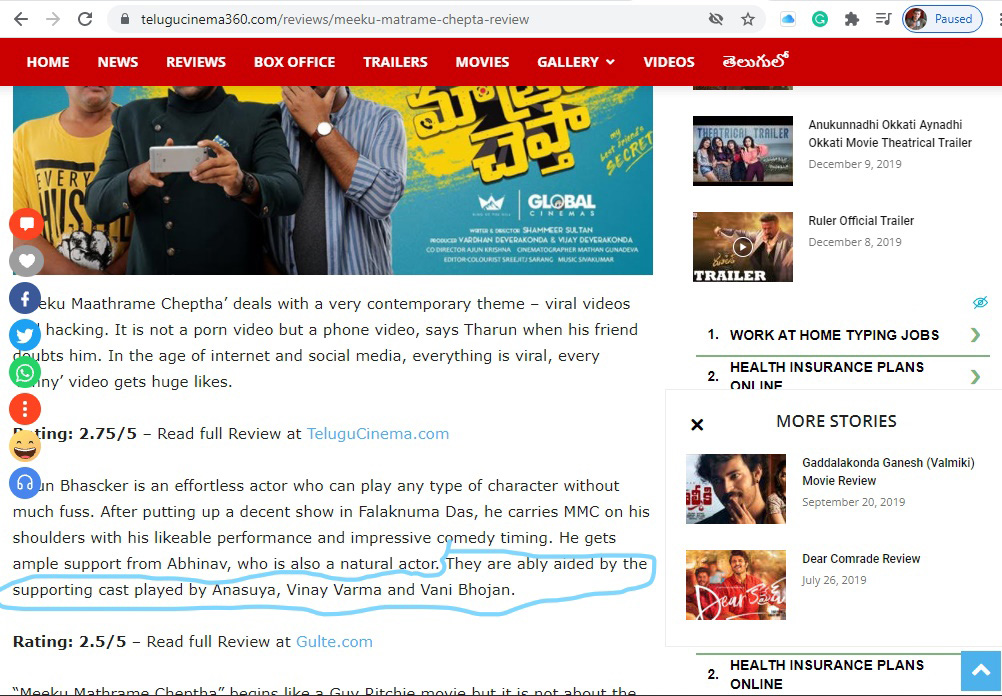
Task: Play the Ruler Official Trailer thumbnail
Action: click(x=743, y=247)
